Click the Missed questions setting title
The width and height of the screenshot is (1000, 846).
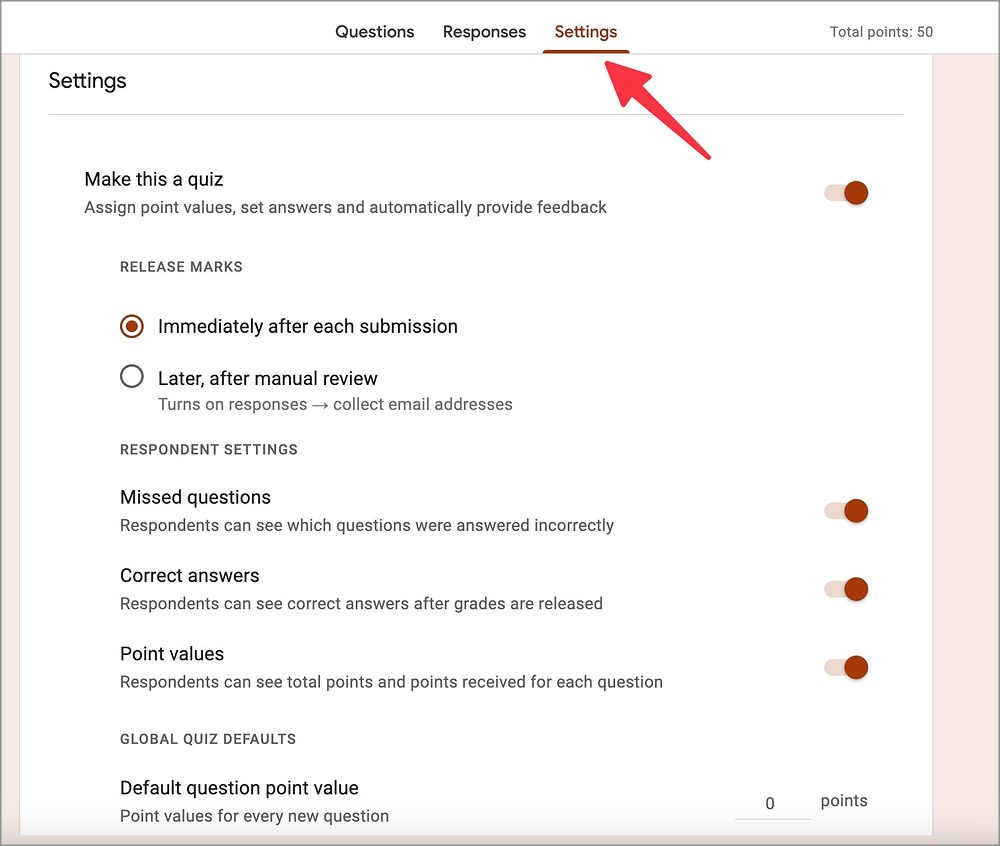pyautogui.click(x=195, y=497)
